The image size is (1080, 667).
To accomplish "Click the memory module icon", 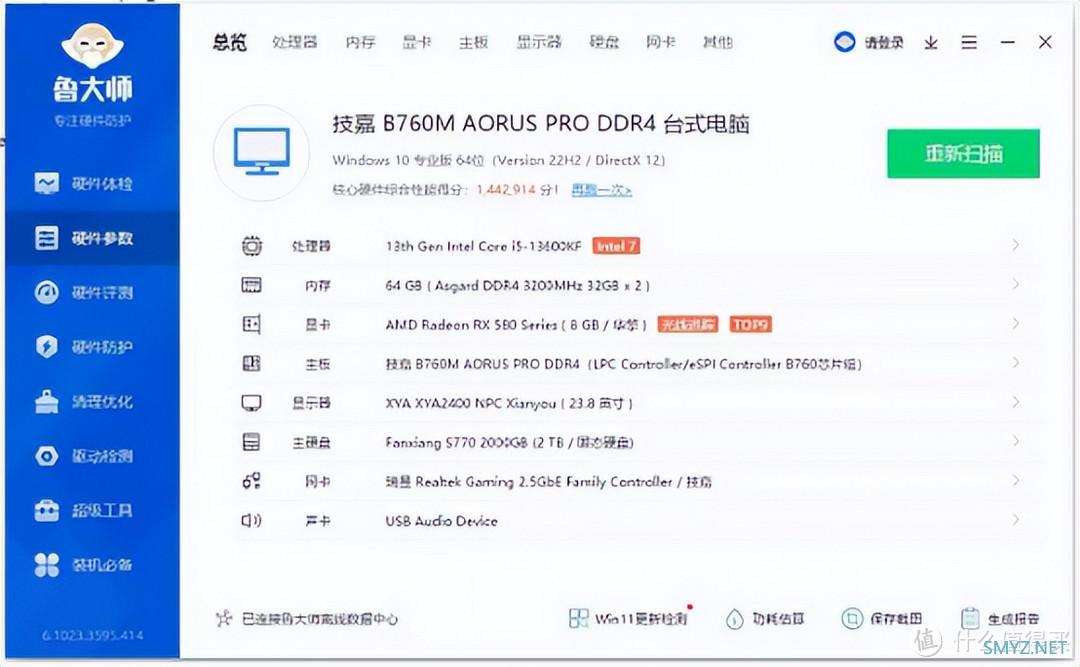I will pyautogui.click(x=251, y=285).
